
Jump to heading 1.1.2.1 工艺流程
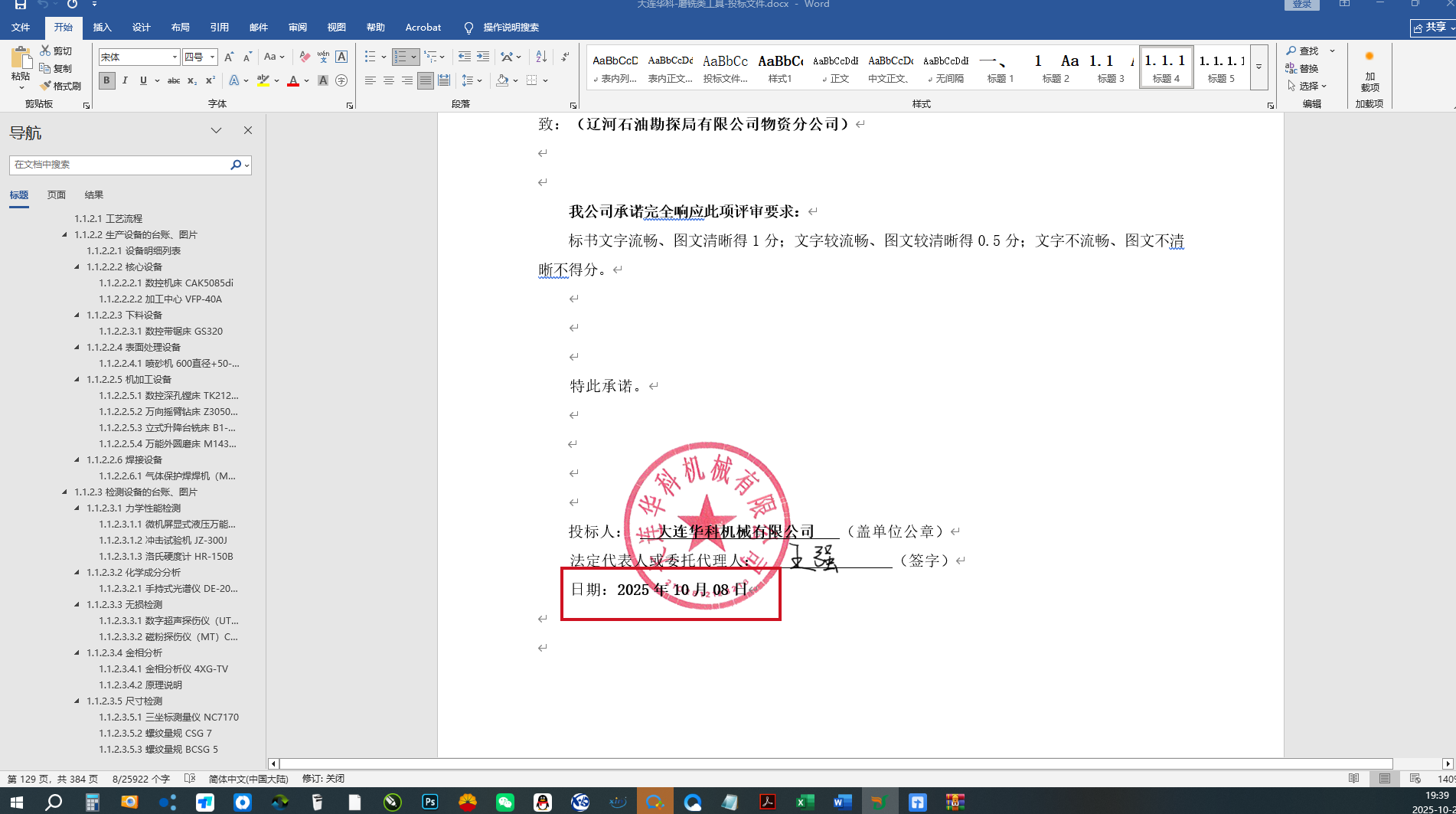[x=108, y=218]
